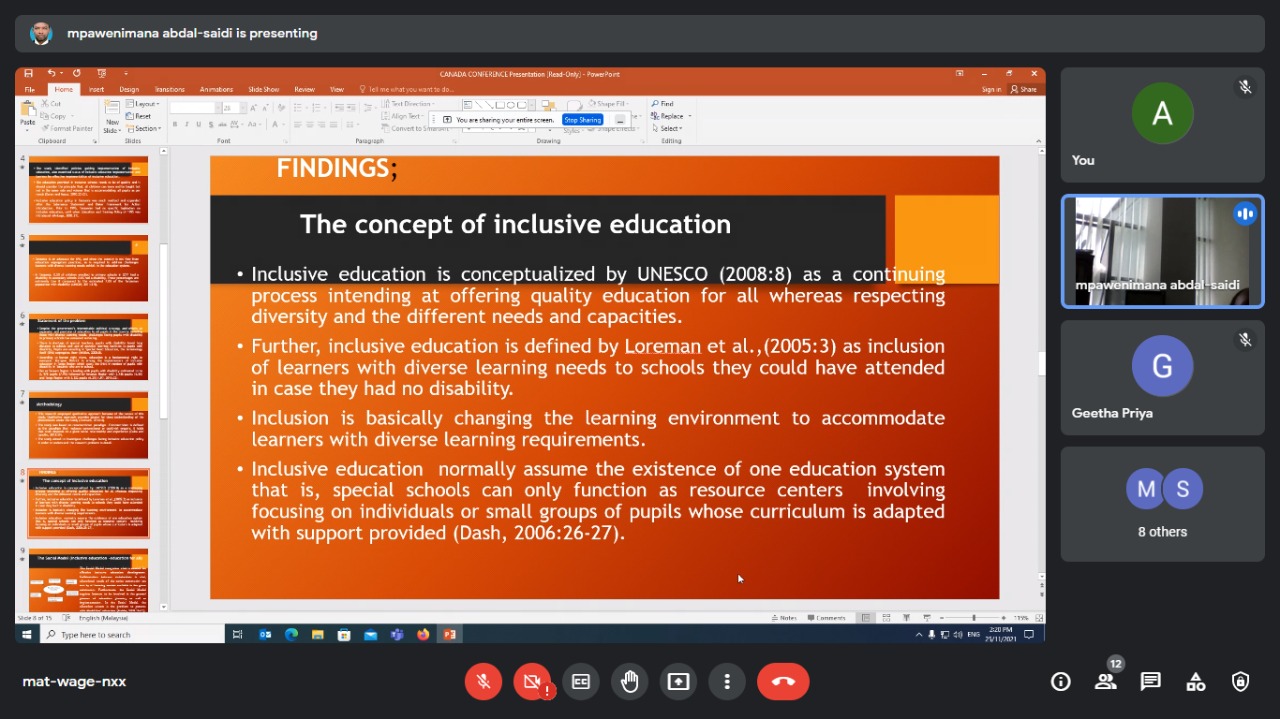This screenshot has height=719, width=1280.
Task: Toggle Underline formatting in the ribbon
Action: point(199,125)
